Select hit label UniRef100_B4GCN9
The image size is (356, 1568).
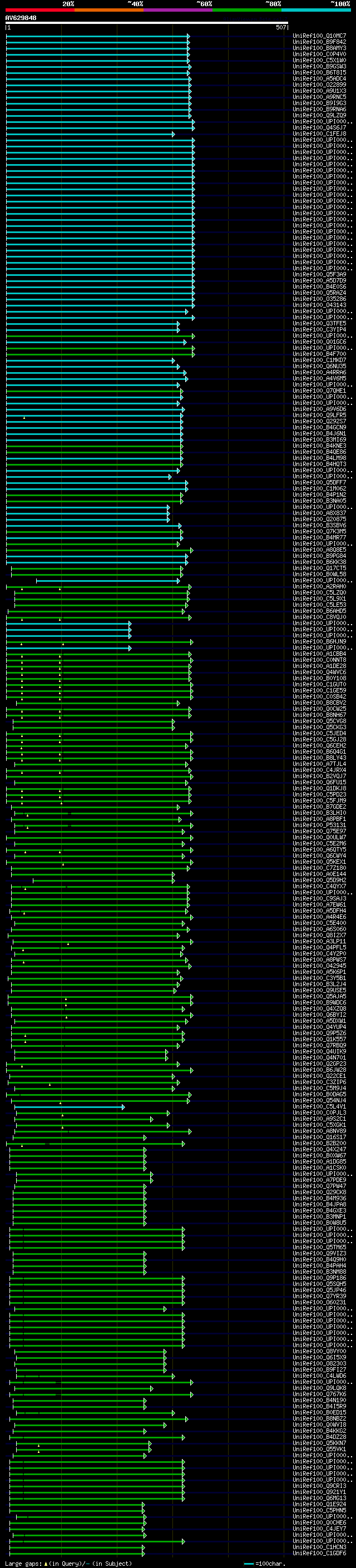pos(319,427)
